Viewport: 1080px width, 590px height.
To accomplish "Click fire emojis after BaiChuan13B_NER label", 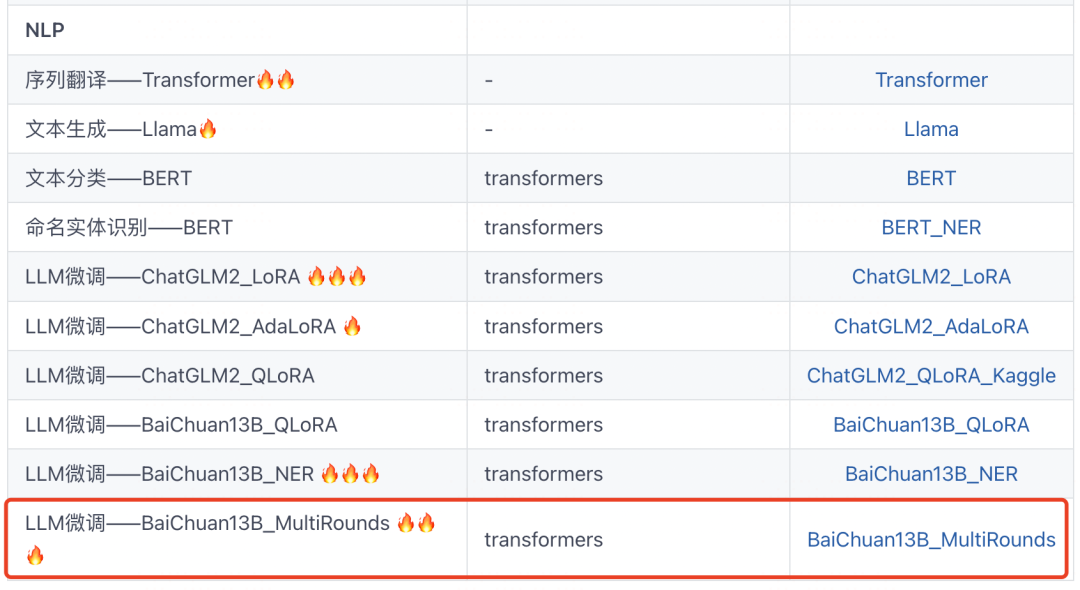I will click(x=350, y=474).
